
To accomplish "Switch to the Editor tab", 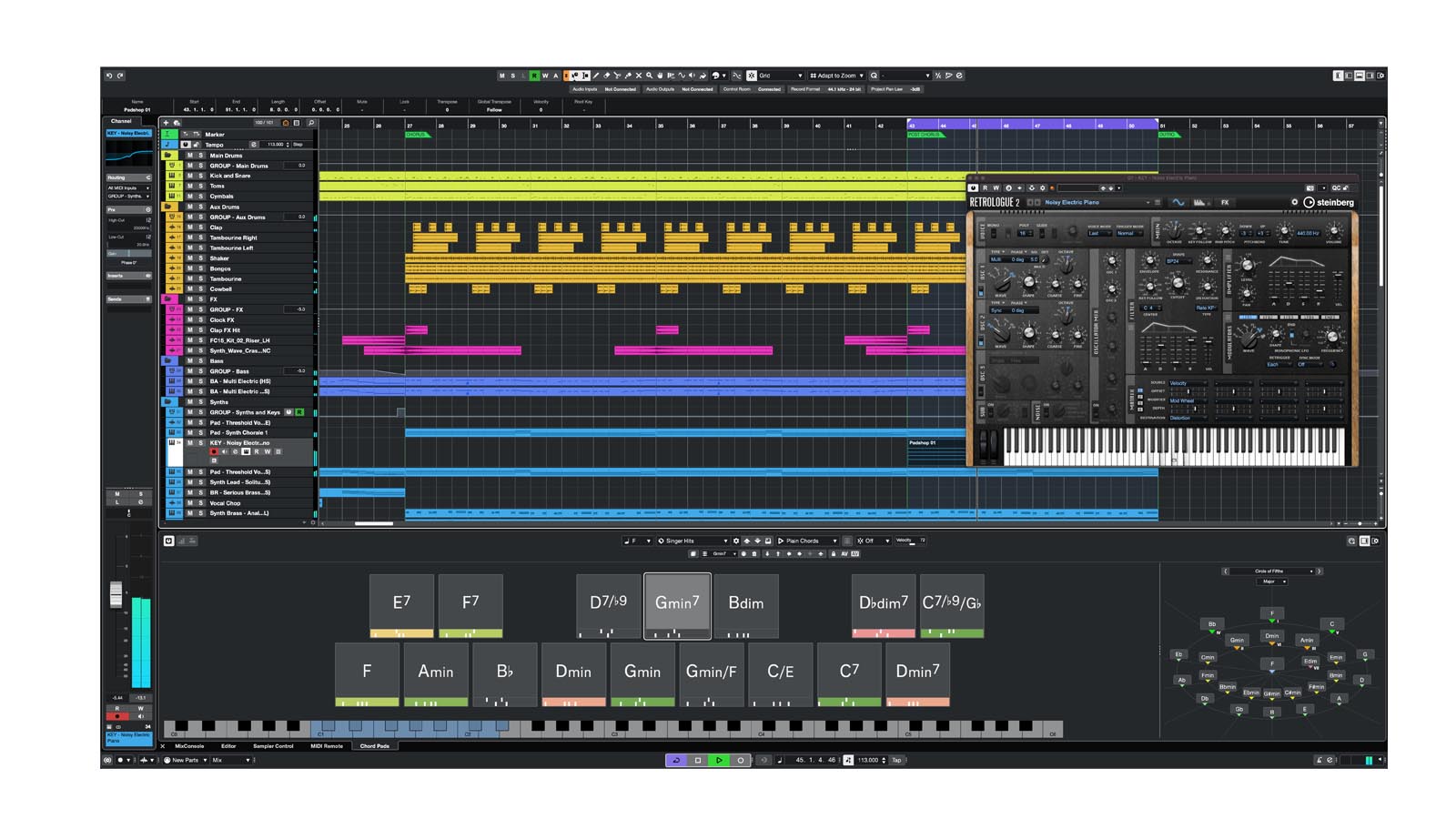I will tap(228, 746).
